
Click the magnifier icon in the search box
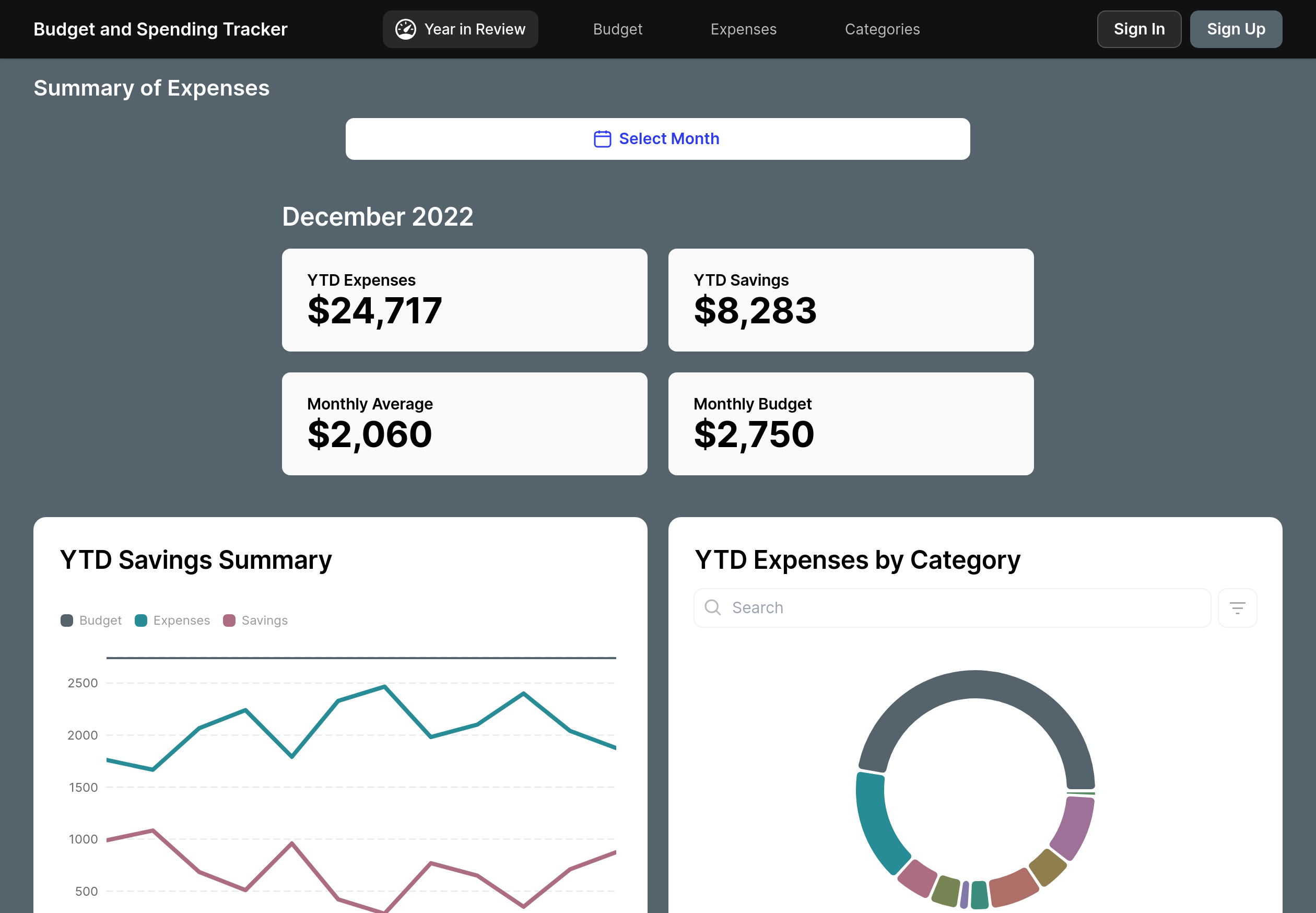click(712, 607)
